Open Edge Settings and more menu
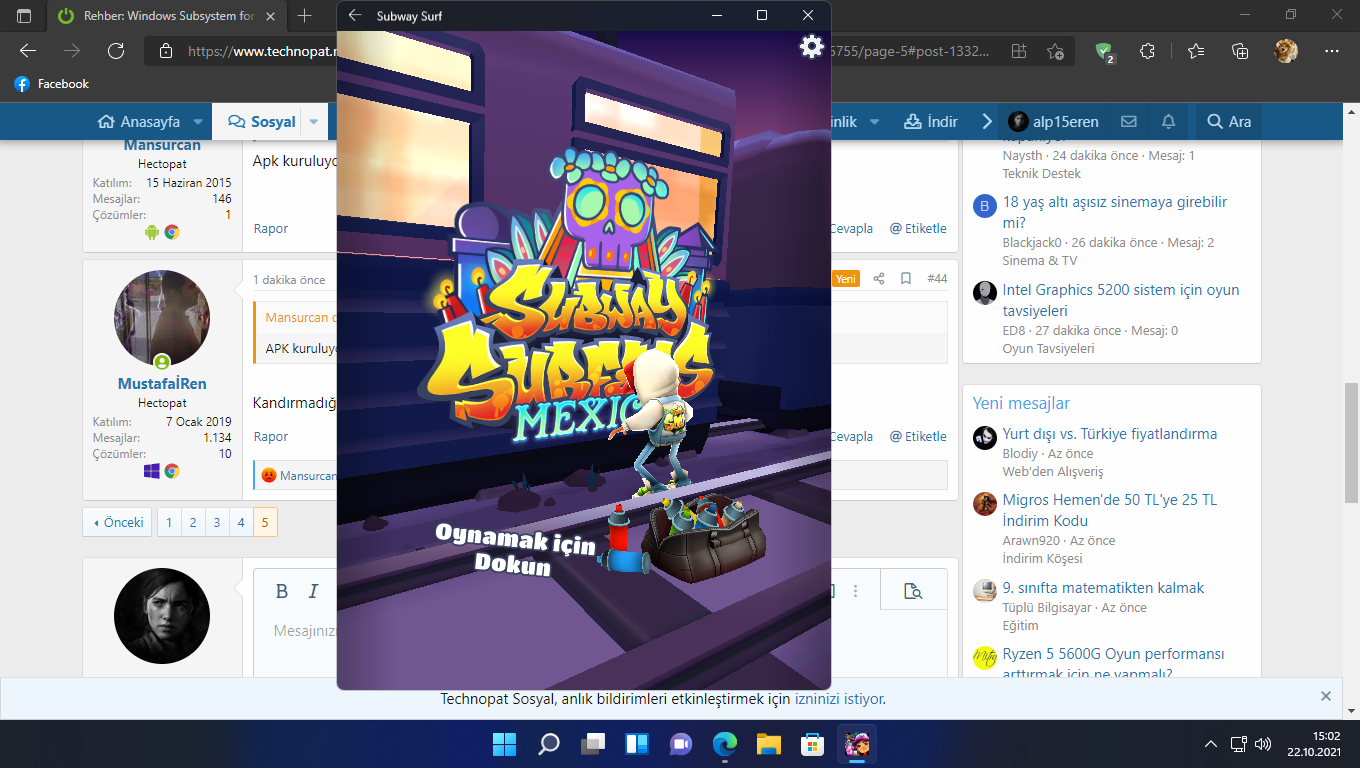 (1331, 51)
